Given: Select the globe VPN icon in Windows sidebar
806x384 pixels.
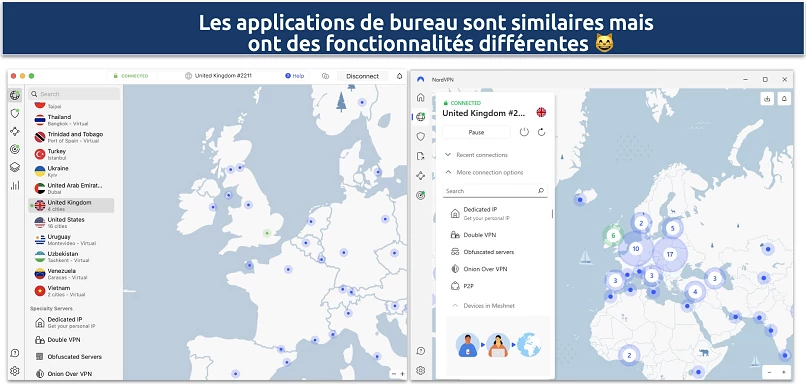Looking at the screenshot, I should point(420,117).
